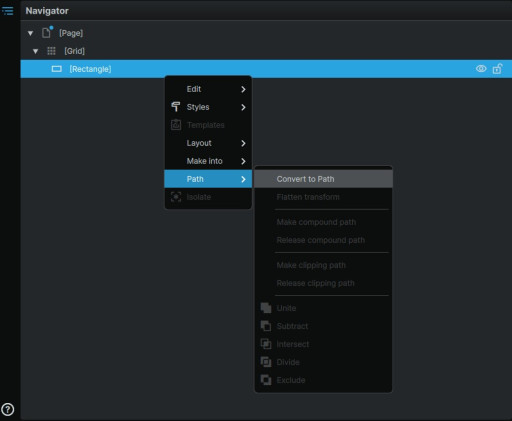Choose Release compound path
The width and height of the screenshot is (512, 421).
(323, 240)
